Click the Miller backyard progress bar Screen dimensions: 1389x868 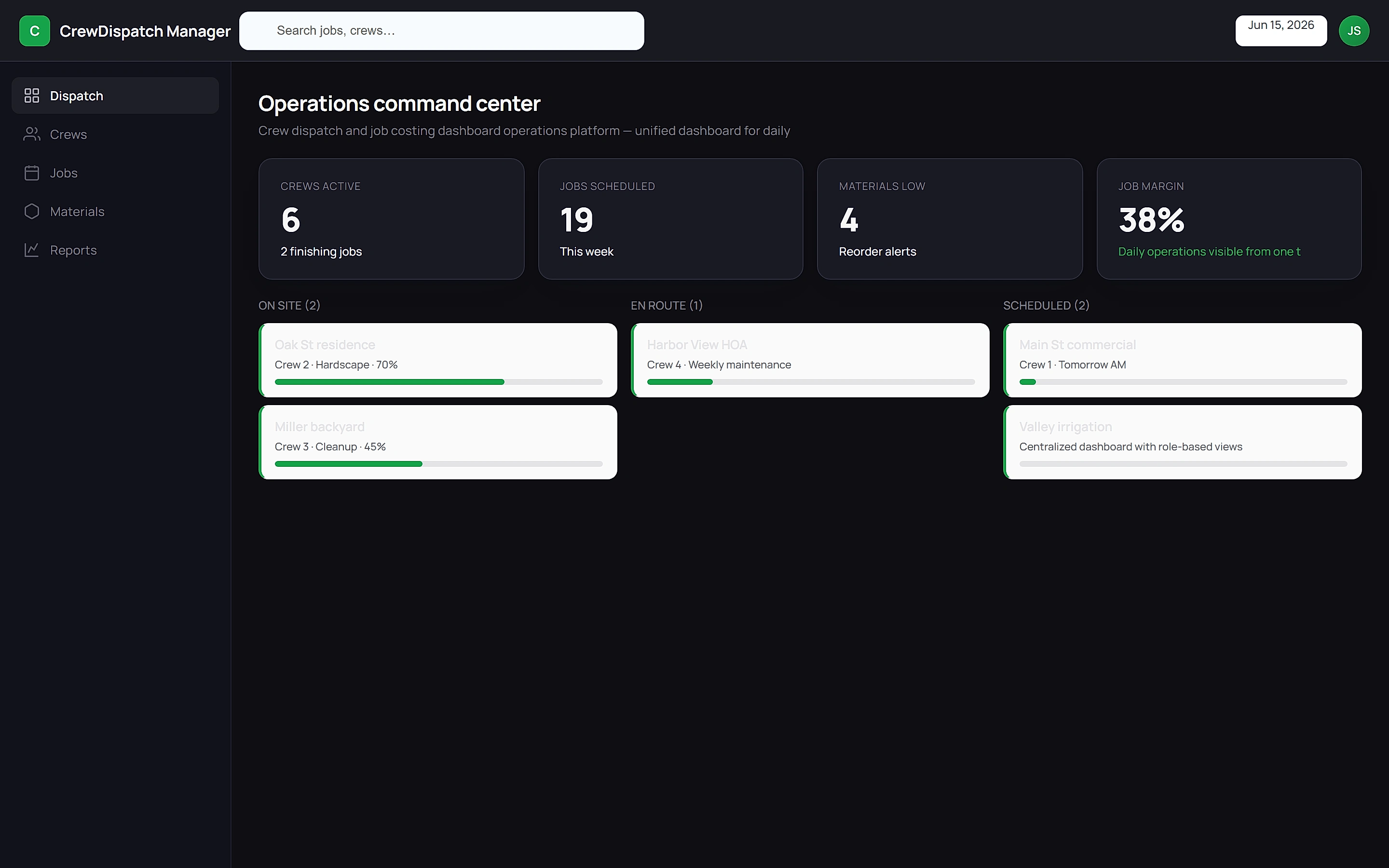[x=438, y=464]
